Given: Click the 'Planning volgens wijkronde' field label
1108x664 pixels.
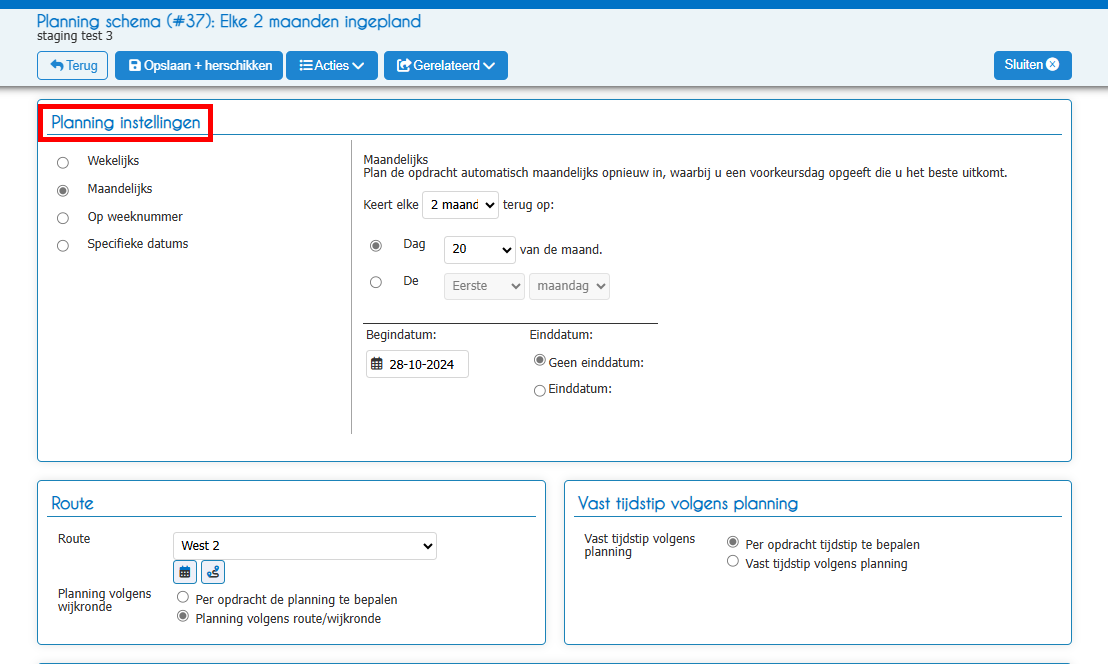Looking at the screenshot, I should point(105,600).
